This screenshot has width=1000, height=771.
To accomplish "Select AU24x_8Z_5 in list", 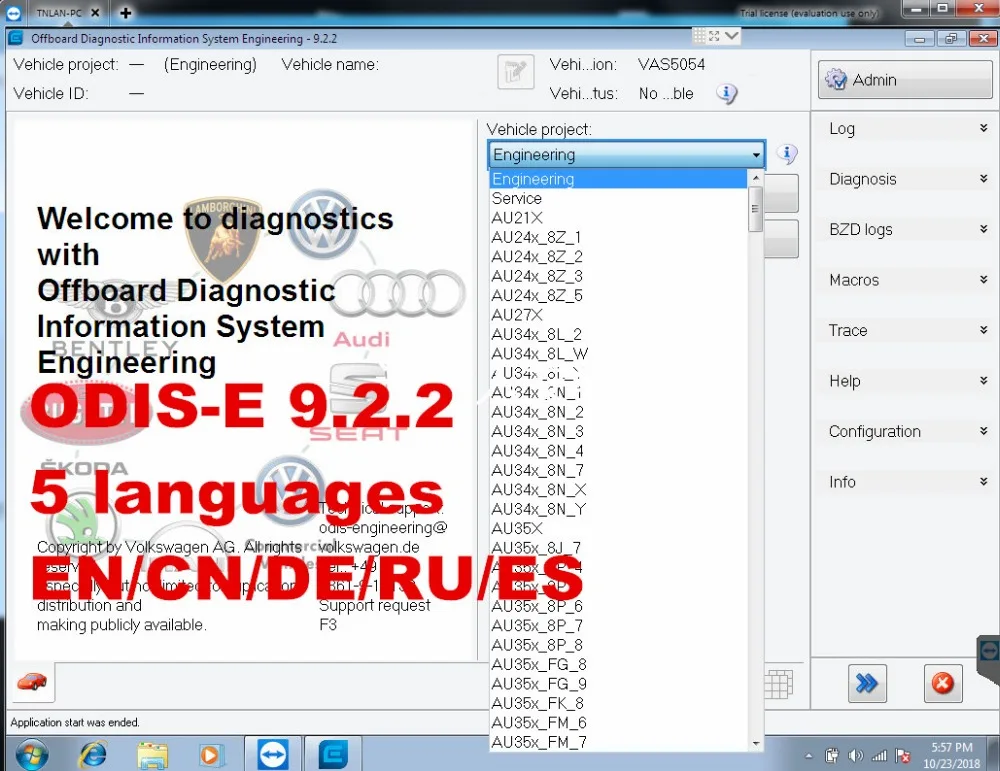I will 618,296.
